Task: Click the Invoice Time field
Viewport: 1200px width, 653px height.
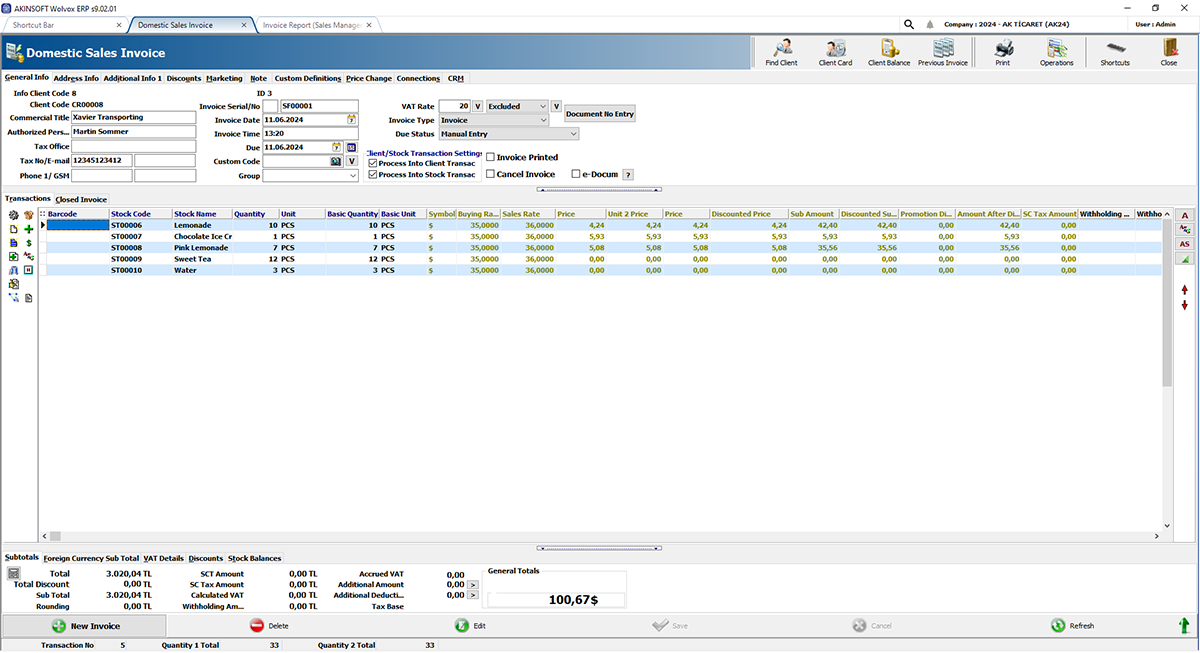Action: (x=310, y=133)
